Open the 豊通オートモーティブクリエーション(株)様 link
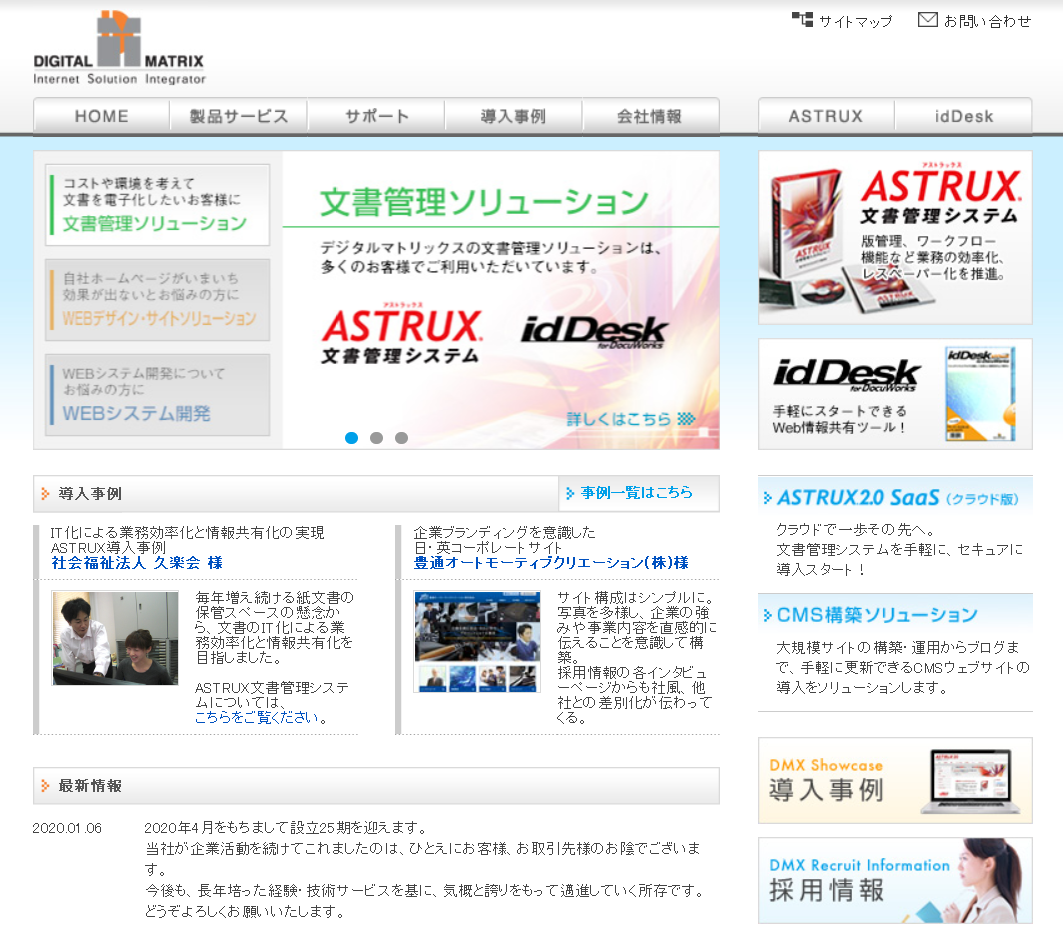 coord(551,563)
